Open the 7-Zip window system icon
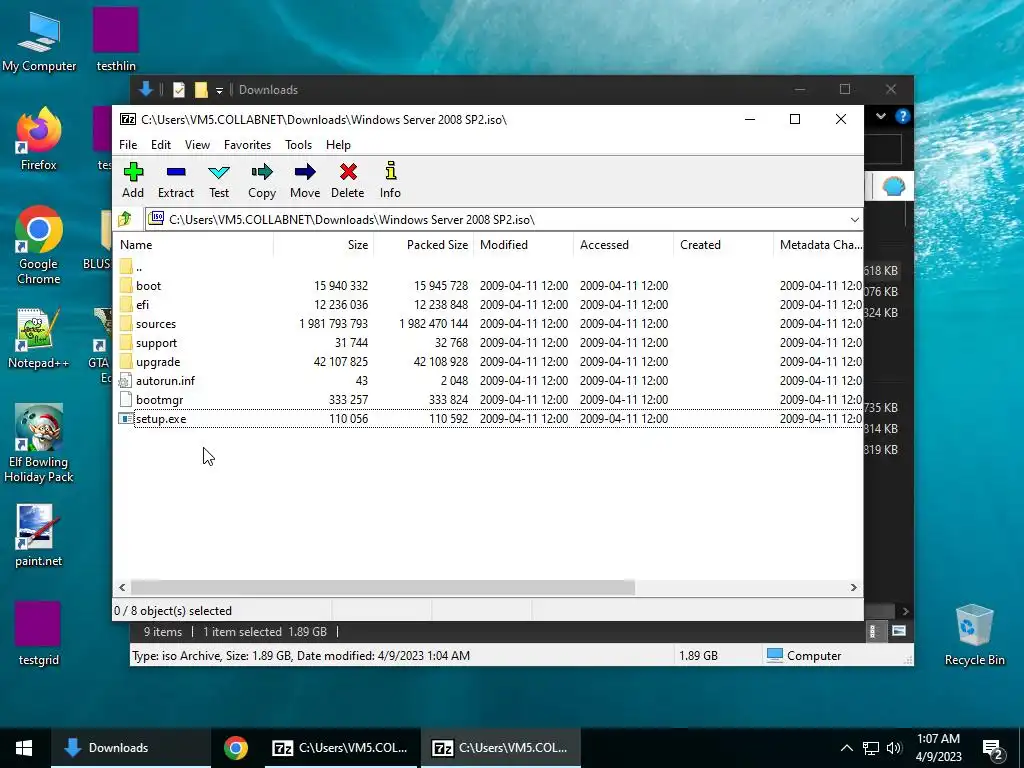 [128, 120]
